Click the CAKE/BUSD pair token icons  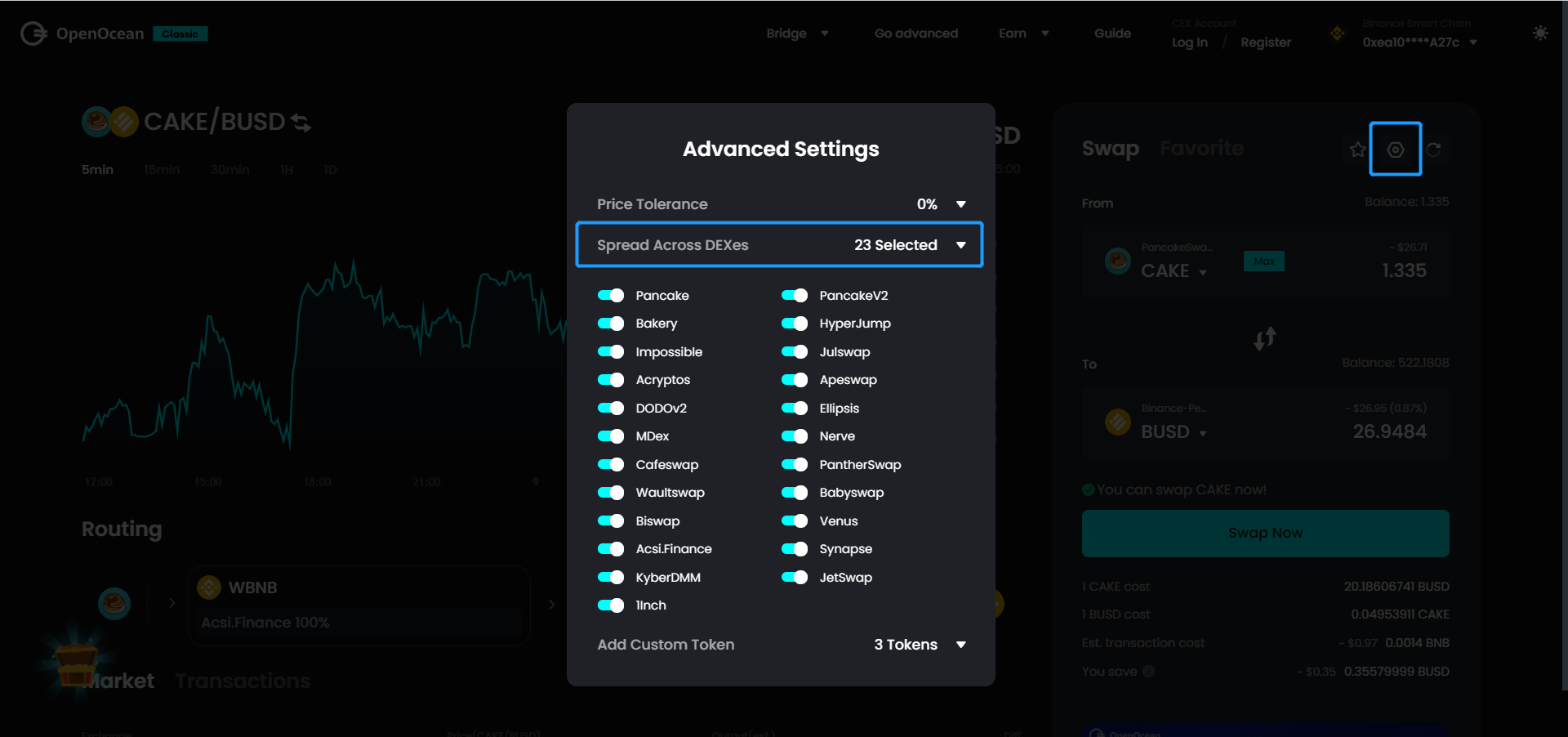(110, 123)
